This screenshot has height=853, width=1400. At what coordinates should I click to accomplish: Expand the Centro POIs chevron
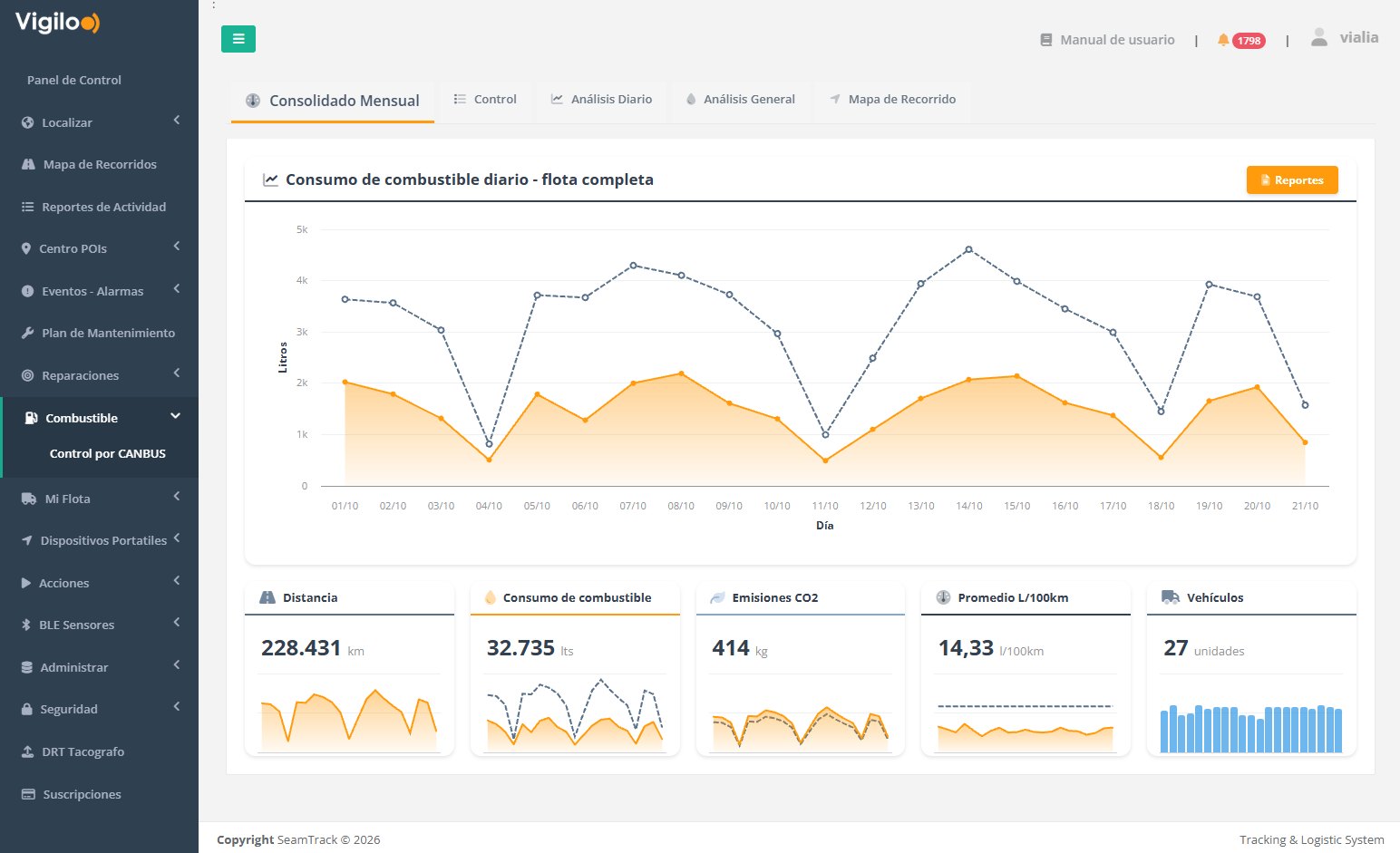point(177,247)
